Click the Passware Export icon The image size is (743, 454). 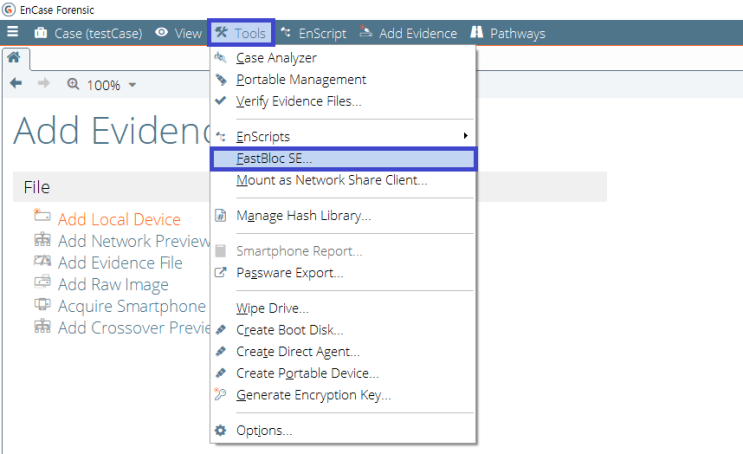click(220, 272)
